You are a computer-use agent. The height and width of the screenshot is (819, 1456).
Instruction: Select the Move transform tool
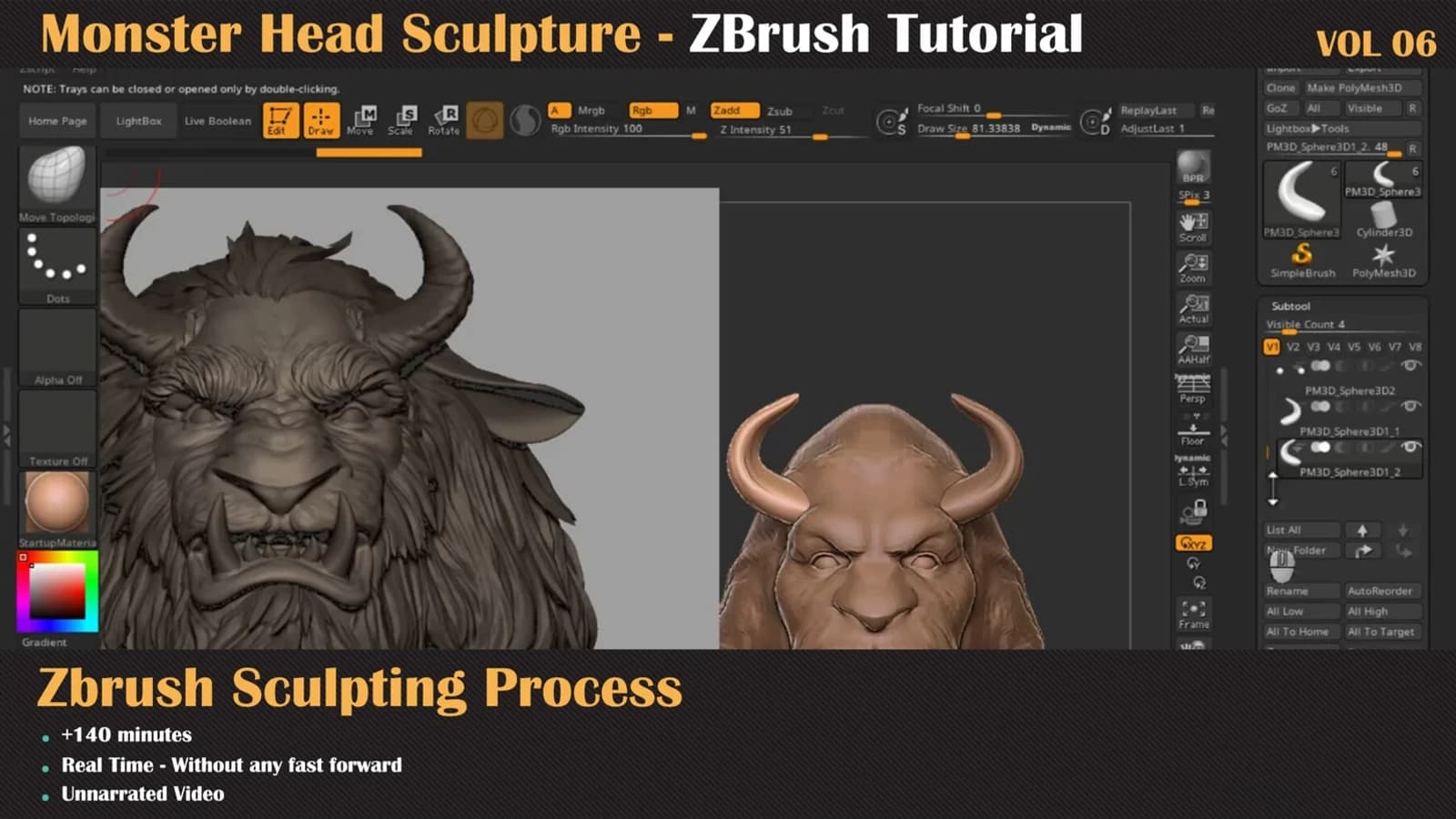tap(361, 120)
